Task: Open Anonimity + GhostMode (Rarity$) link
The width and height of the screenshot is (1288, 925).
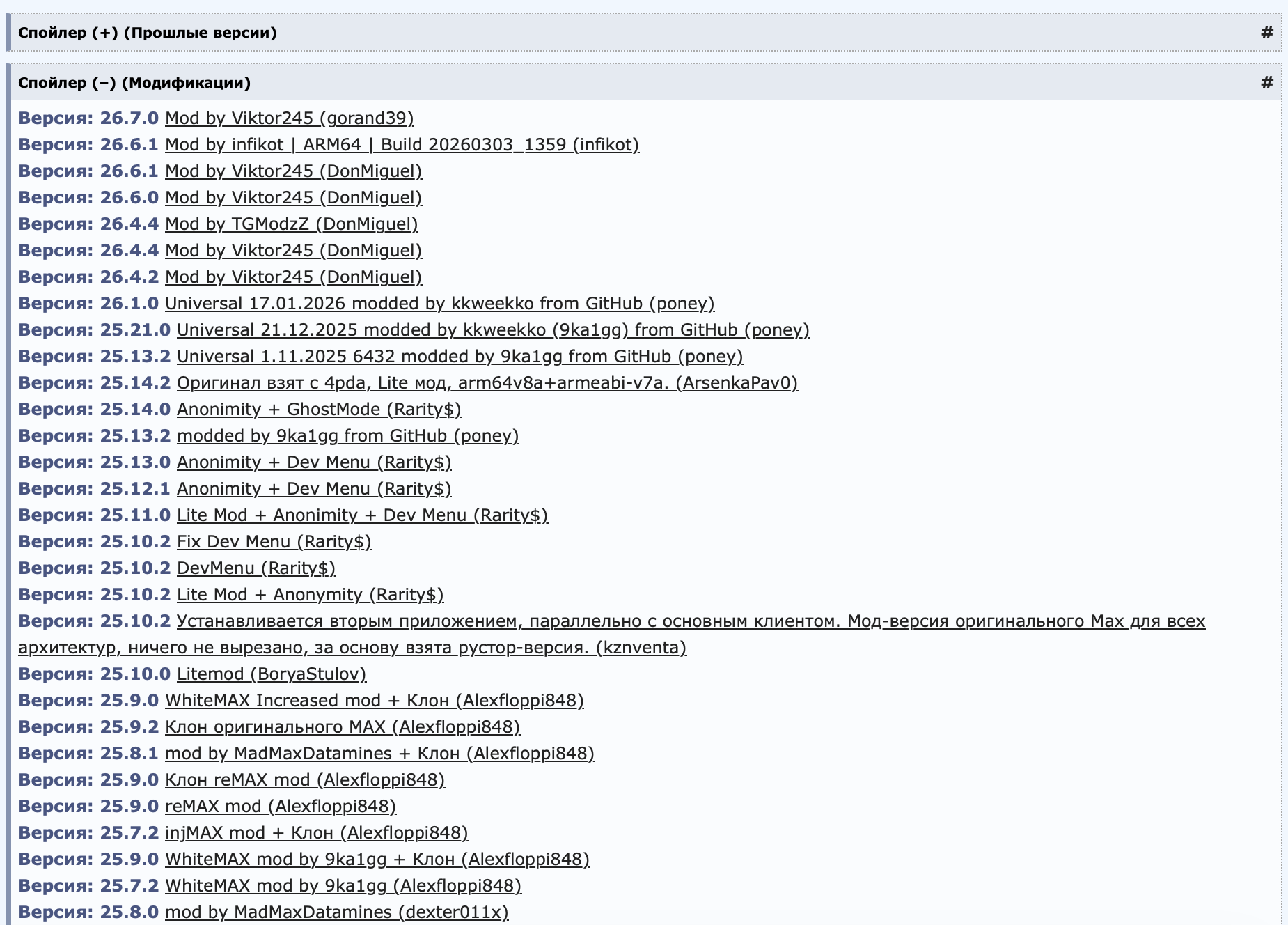Action: 319,410
